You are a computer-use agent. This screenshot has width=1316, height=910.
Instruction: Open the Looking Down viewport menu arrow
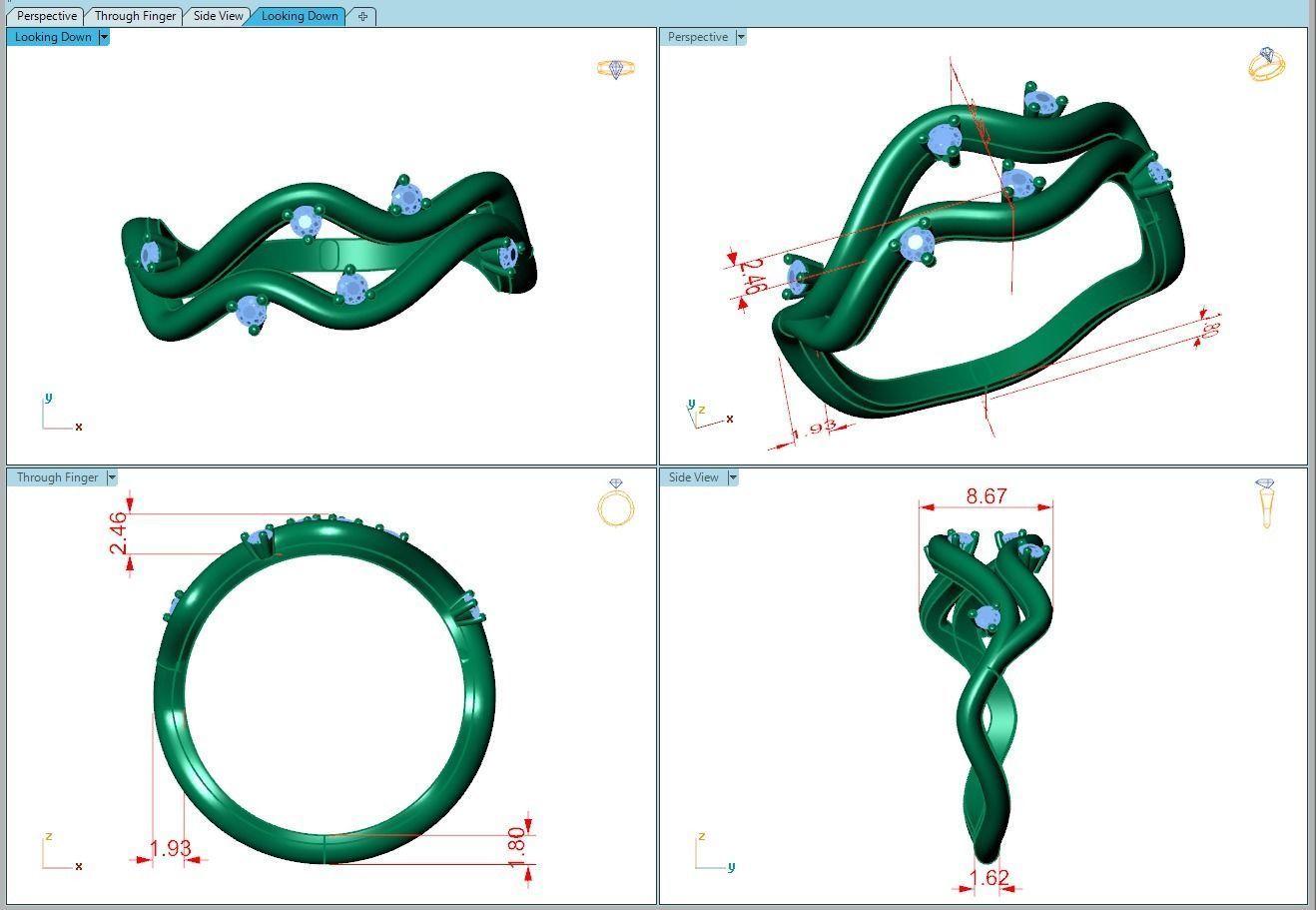click(x=104, y=37)
